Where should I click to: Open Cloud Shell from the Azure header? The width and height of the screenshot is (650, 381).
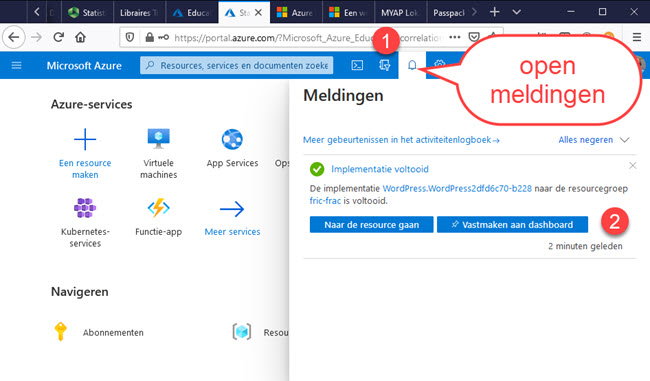tap(357, 65)
